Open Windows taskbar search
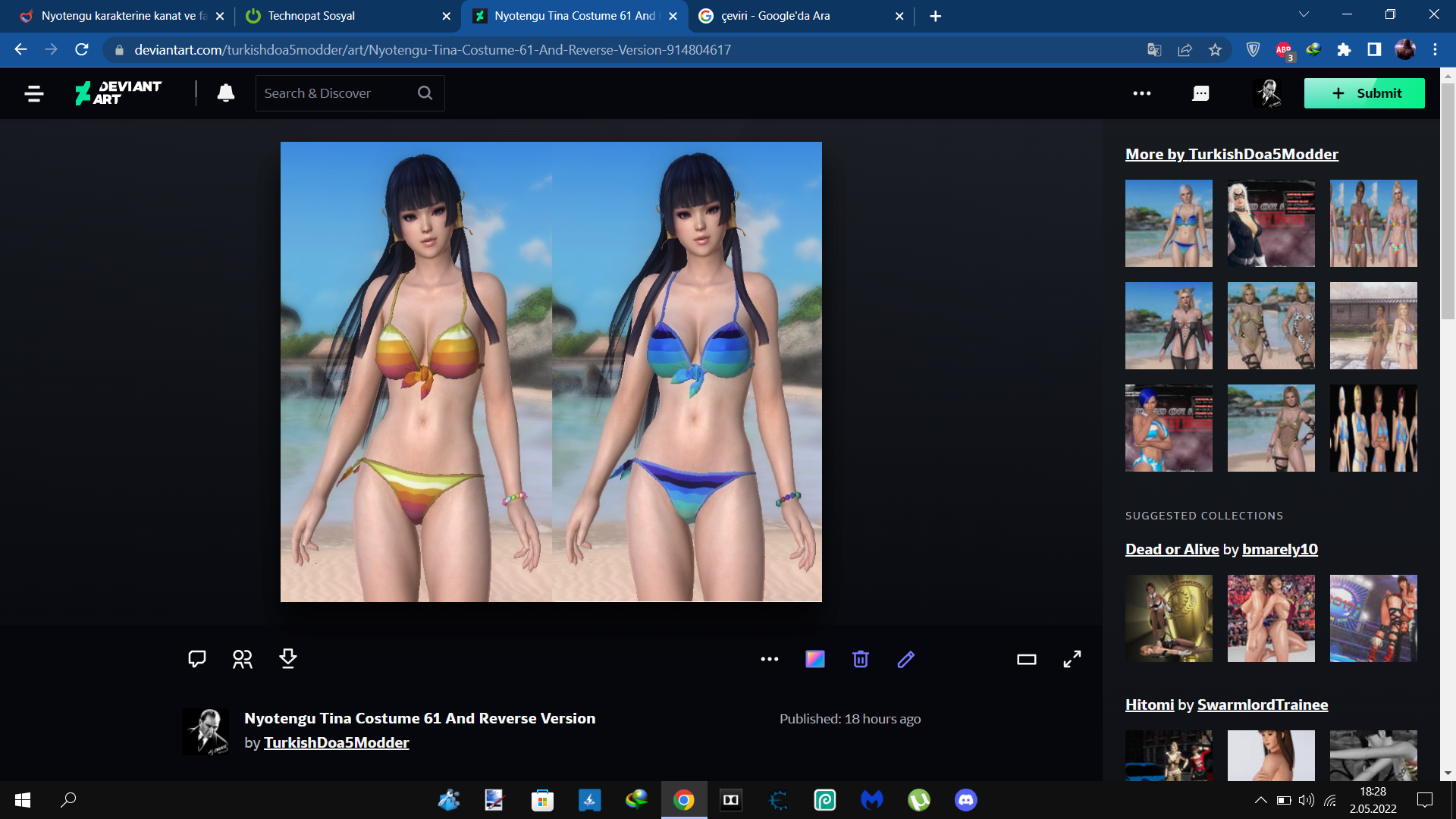 (68, 800)
